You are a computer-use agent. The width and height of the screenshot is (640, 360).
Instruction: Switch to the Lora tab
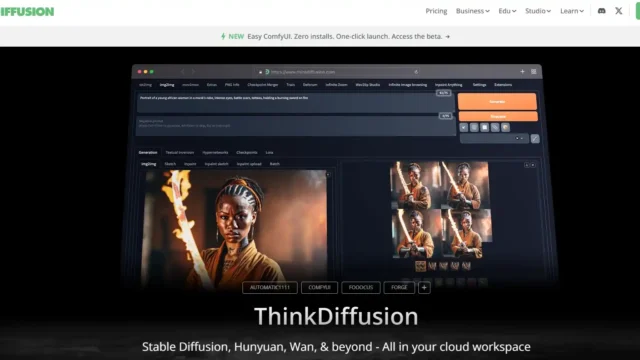pos(269,153)
